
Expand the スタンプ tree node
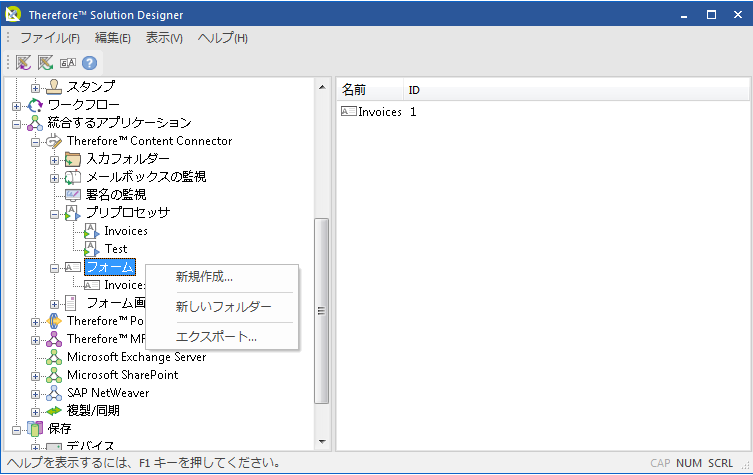[x=36, y=88]
